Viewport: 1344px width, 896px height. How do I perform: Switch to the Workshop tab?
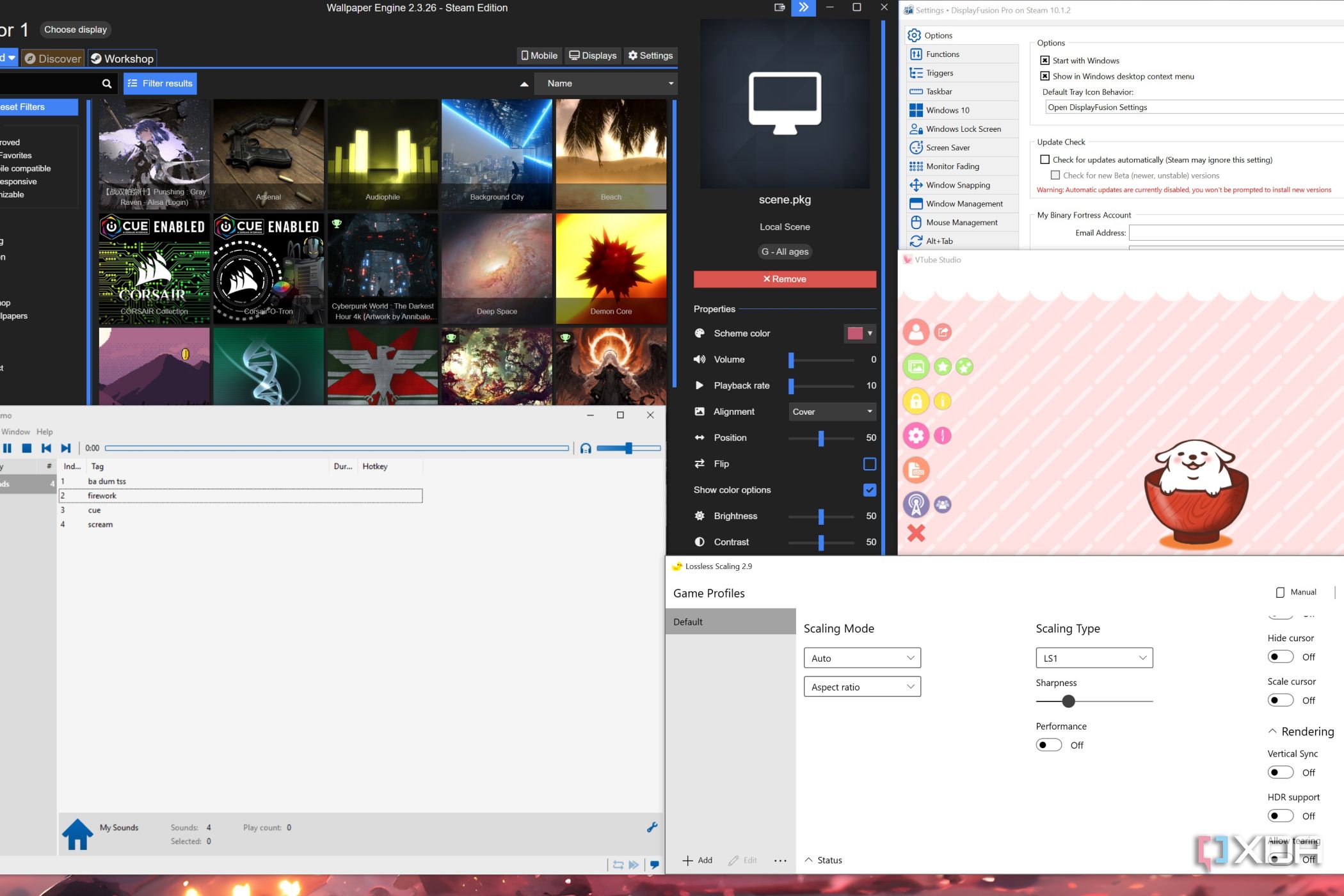coord(122,58)
